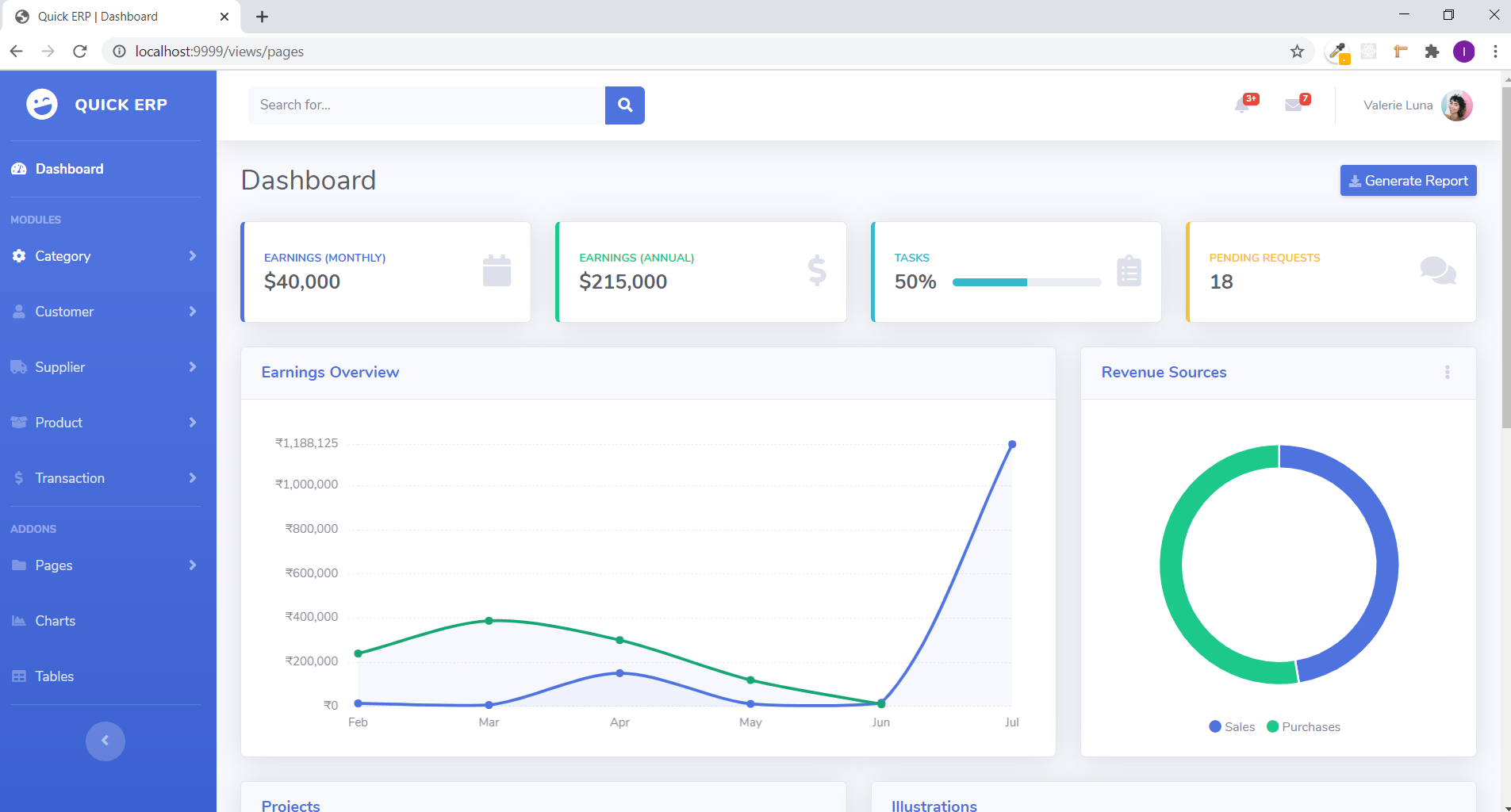Screen dimensions: 1511x812
Task: Click the Generate Report button
Action: (1408, 181)
